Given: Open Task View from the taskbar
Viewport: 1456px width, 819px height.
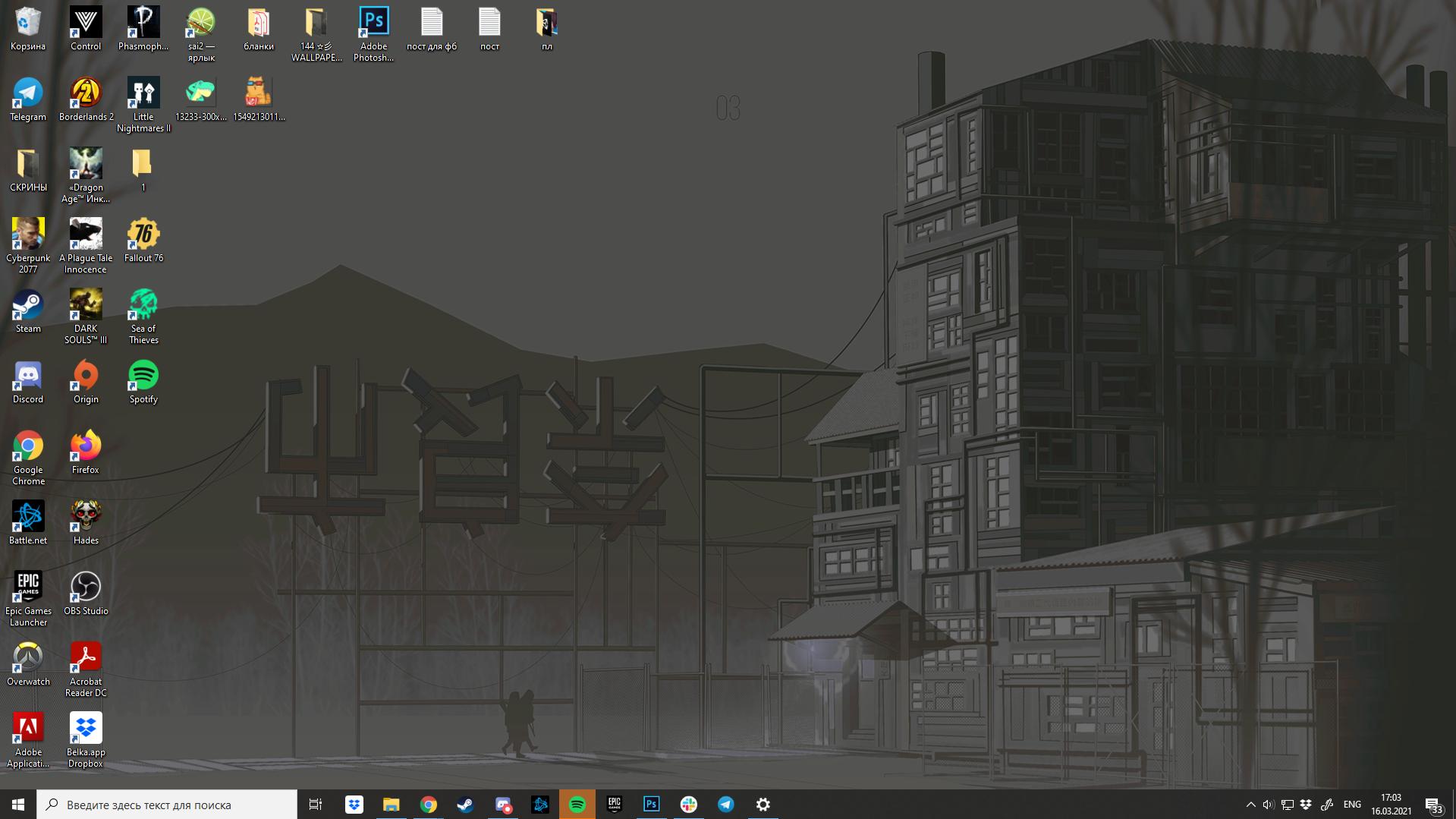Looking at the screenshot, I should click(x=316, y=805).
